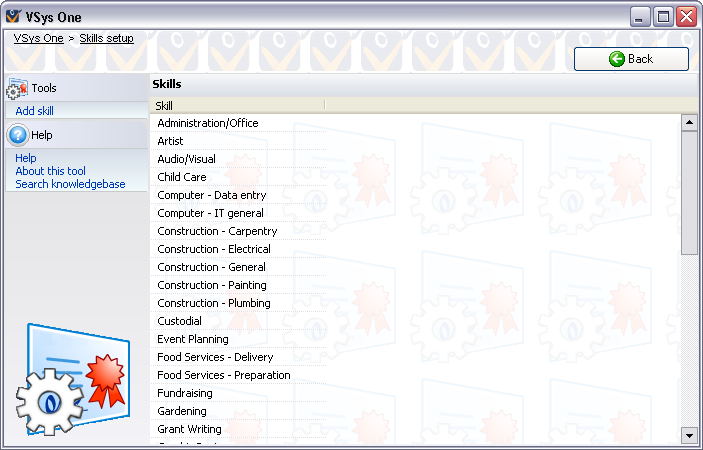
Task: Select the Child Care skill row
Action: coord(238,177)
